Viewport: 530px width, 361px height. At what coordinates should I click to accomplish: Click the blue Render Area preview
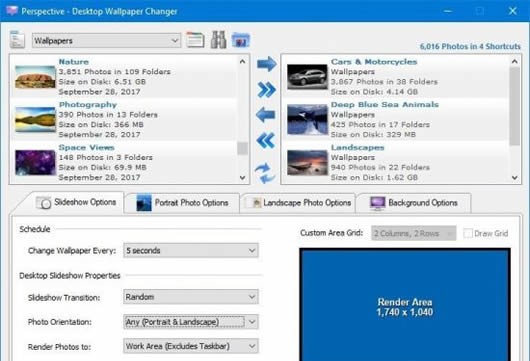pos(405,304)
